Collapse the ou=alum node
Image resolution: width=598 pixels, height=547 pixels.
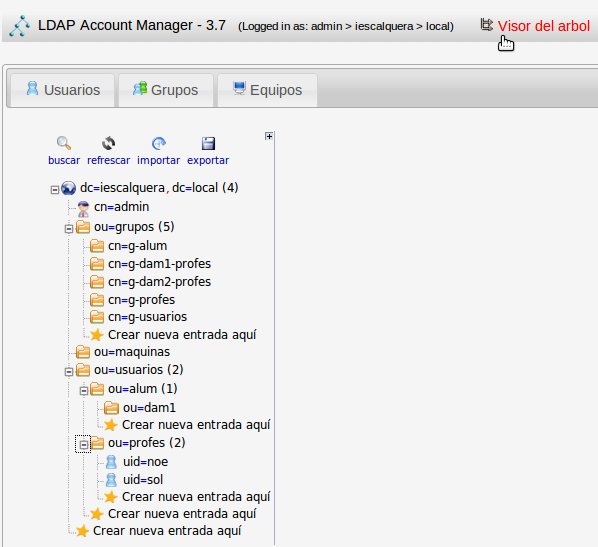[x=84, y=391]
